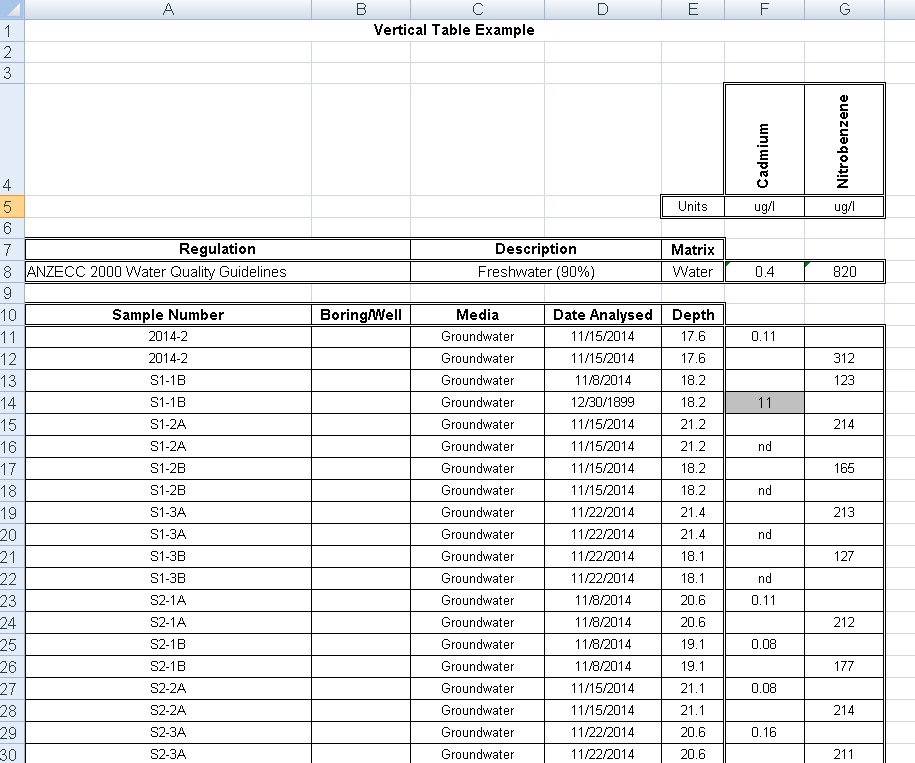Select the Boring/Well header cell
Viewport: 915px width, 763px height.
360,315
